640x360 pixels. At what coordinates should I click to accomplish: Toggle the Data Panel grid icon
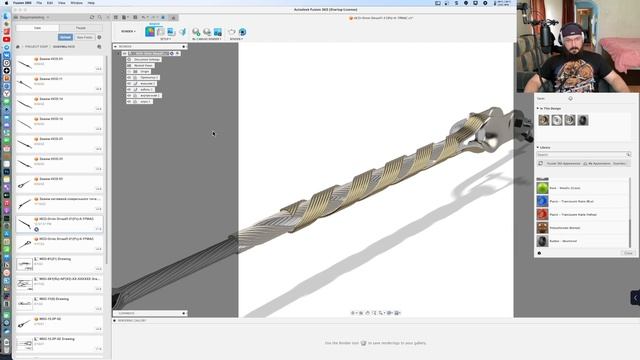116,18
